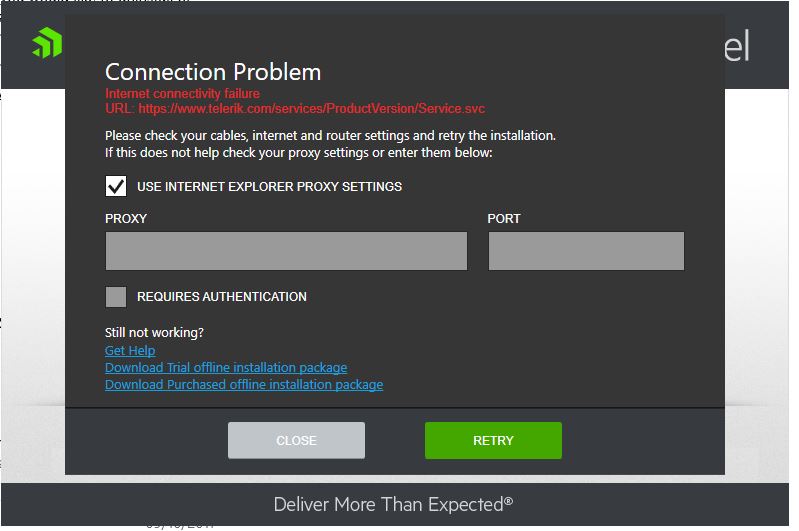Click the red service URL text
This screenshot has height=531, width=799.
pyautogui.click(x=295, y=108)
